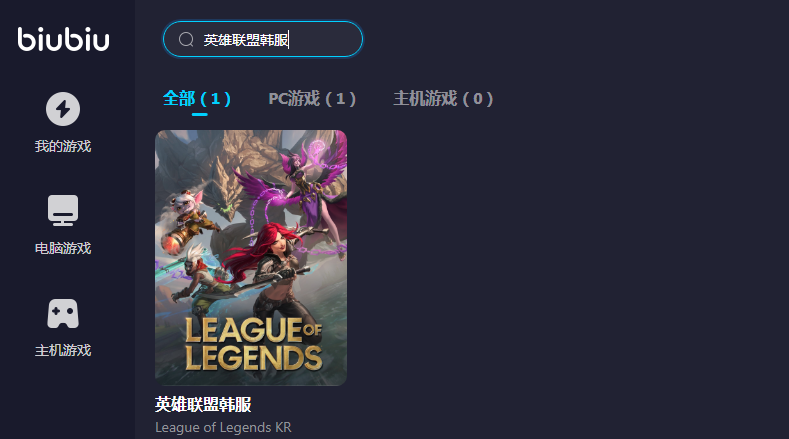The width and height of the screenshot is (789, 439).
Task: Click the blue underline beneath 全部 tab
Action: 199,114
